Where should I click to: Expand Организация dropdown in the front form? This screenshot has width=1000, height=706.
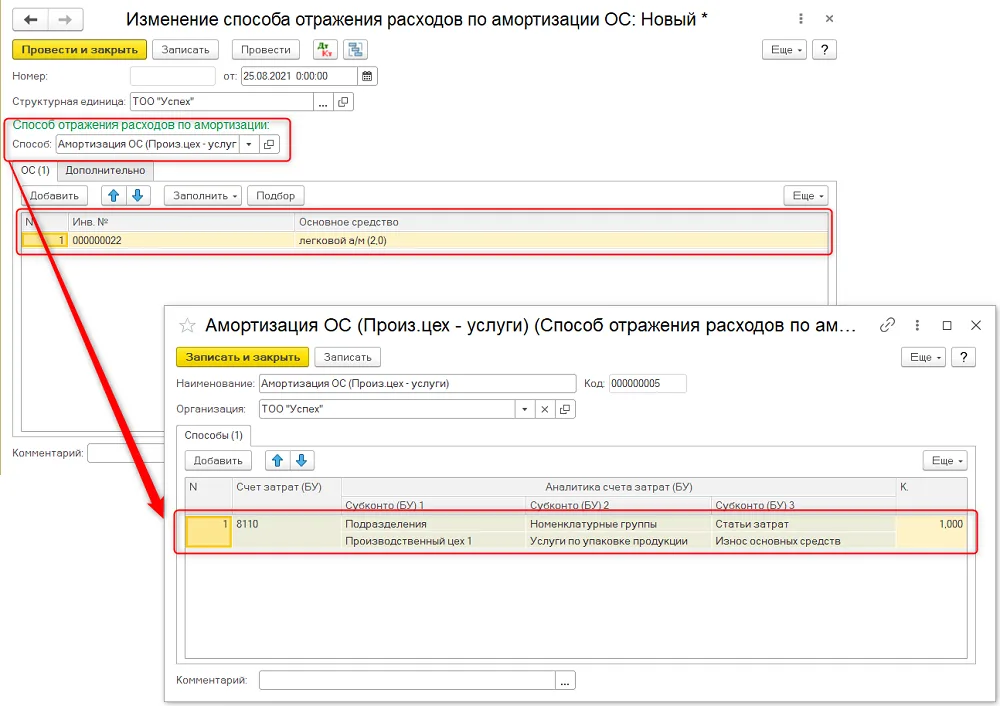point(524,409)
